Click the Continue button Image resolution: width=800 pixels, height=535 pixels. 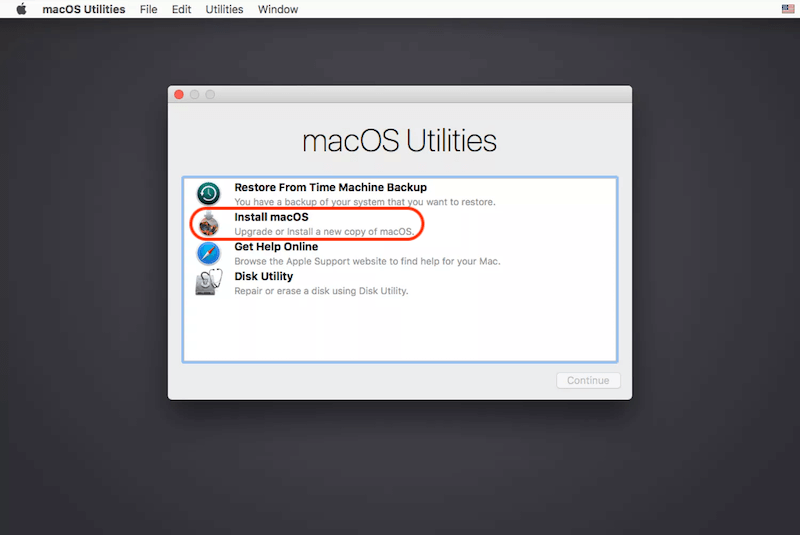pos(588,380)
